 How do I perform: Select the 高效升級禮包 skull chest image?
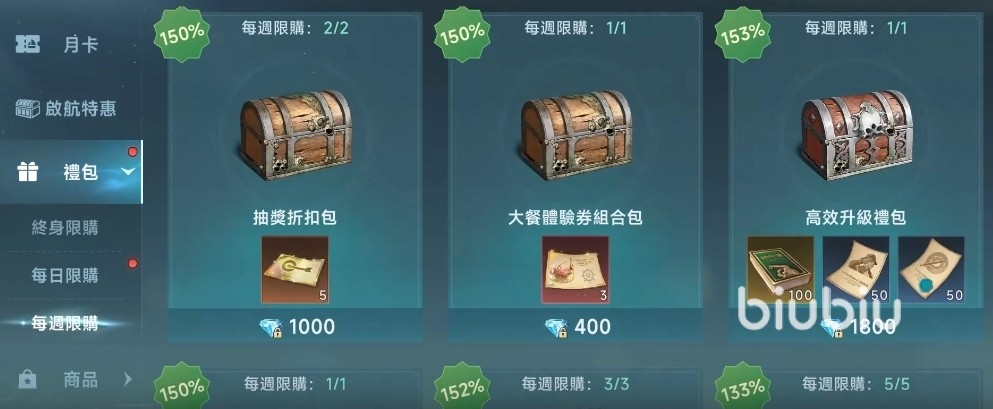point(857,135)
